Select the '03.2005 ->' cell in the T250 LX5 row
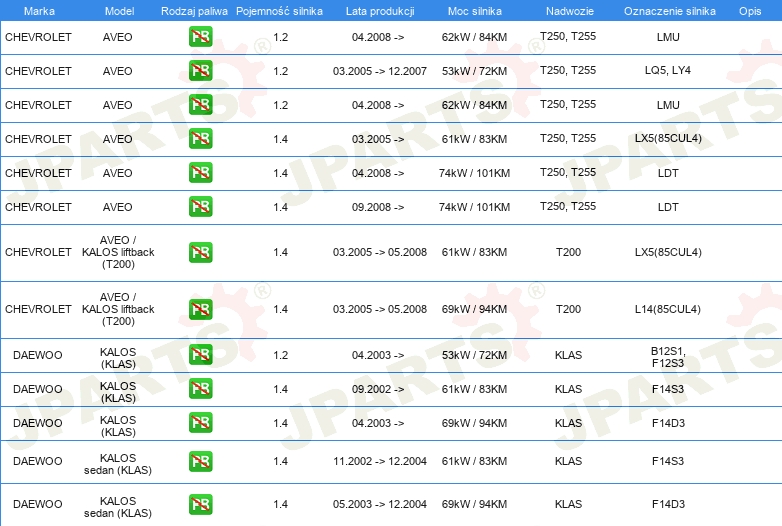 pos(378,139)
